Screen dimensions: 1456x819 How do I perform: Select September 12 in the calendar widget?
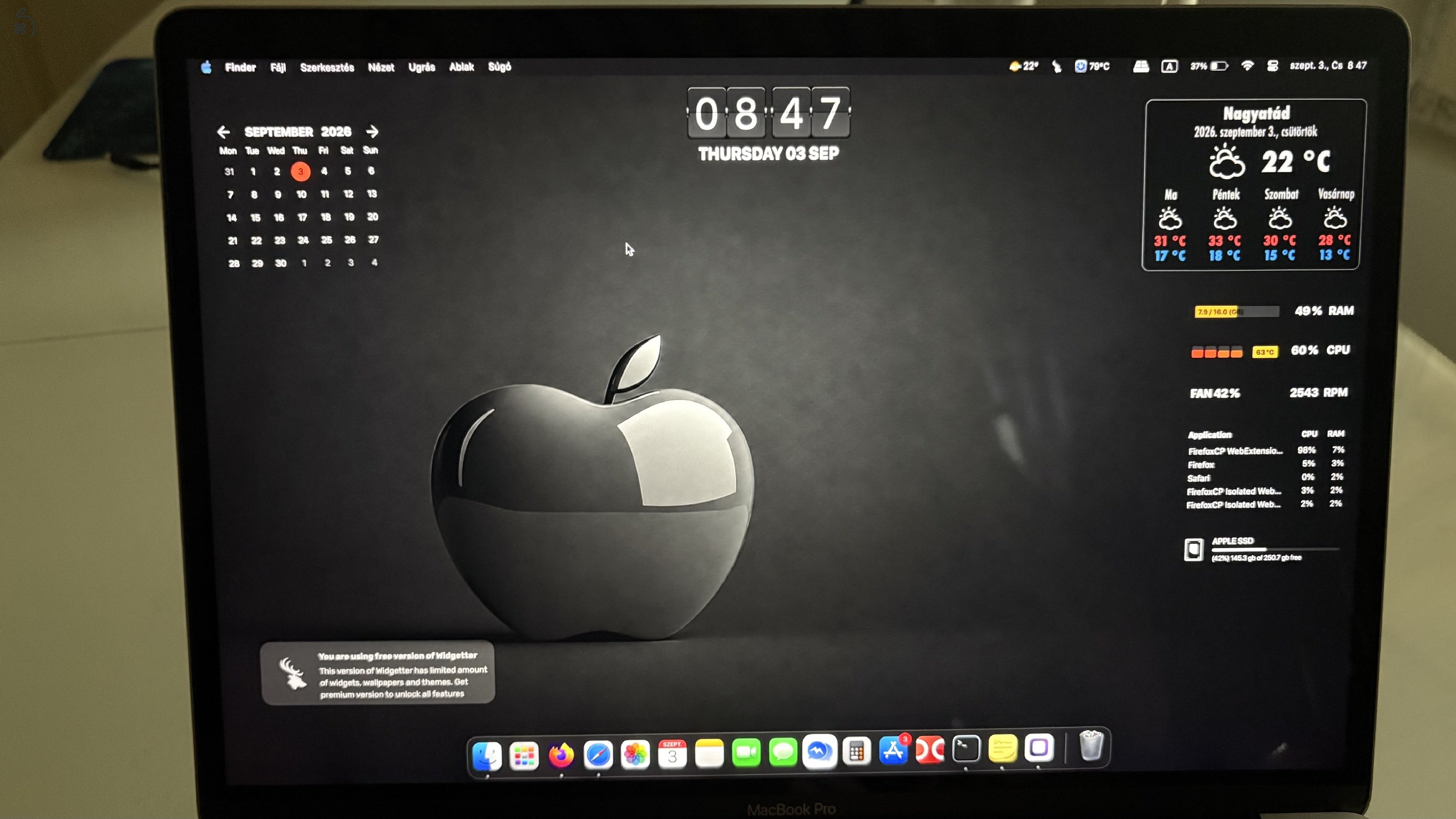[x=348, y=194]
